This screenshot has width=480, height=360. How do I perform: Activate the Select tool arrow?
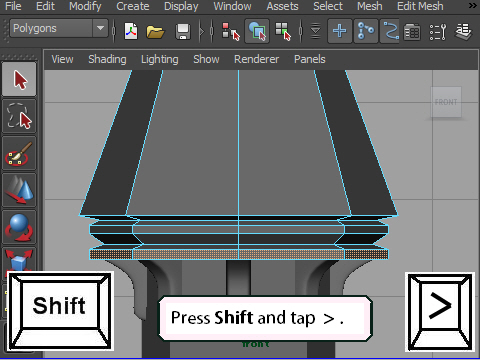tap(19, 79)
